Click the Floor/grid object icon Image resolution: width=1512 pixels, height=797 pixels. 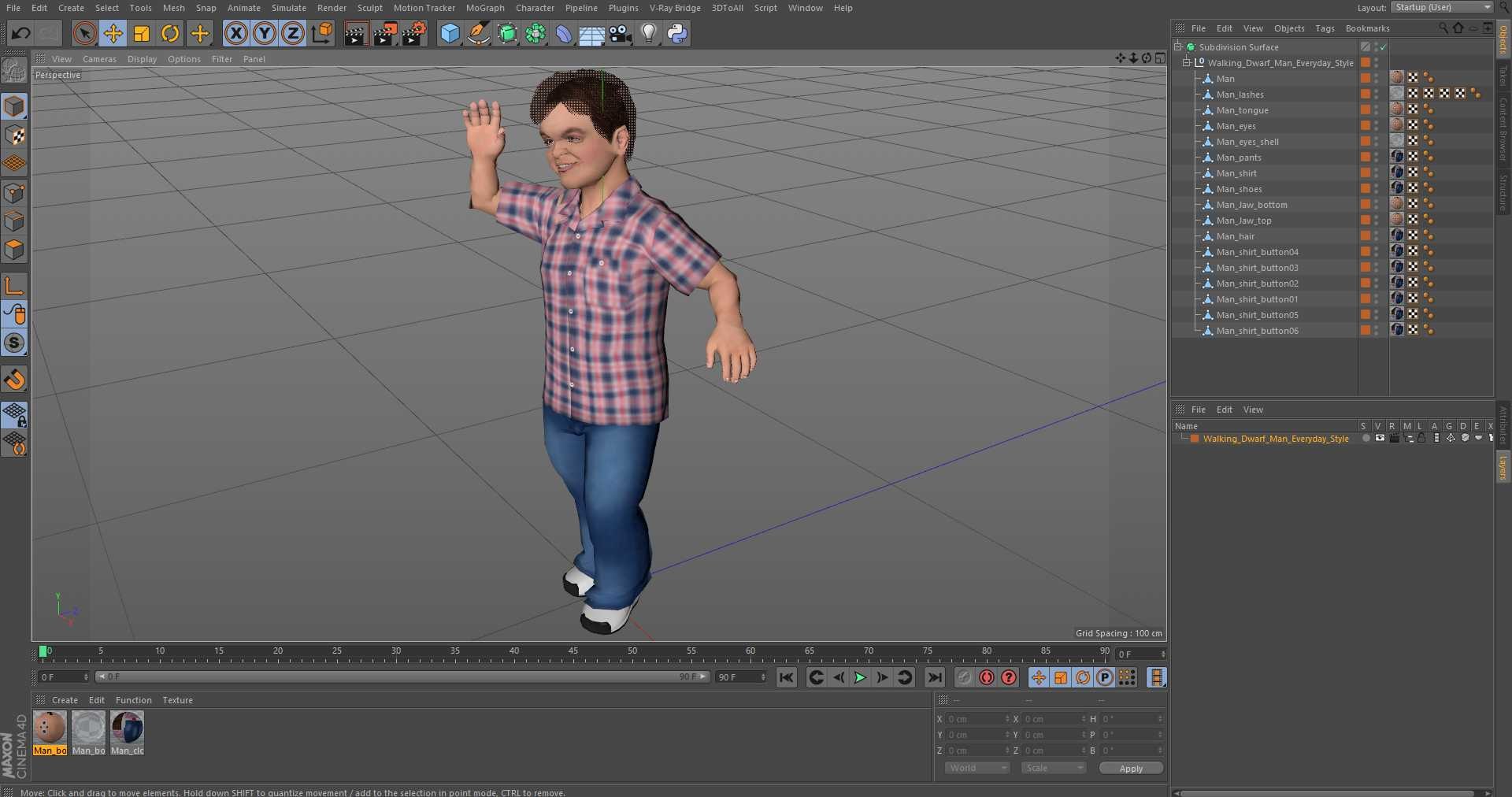pos(591,33)
